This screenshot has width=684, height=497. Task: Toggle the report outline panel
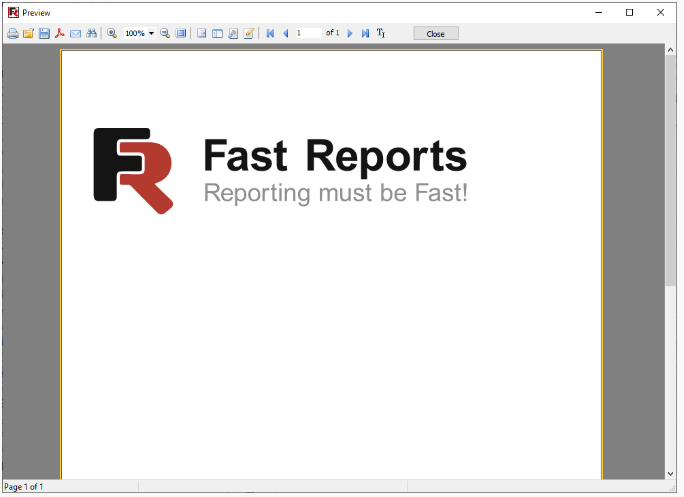202,33
